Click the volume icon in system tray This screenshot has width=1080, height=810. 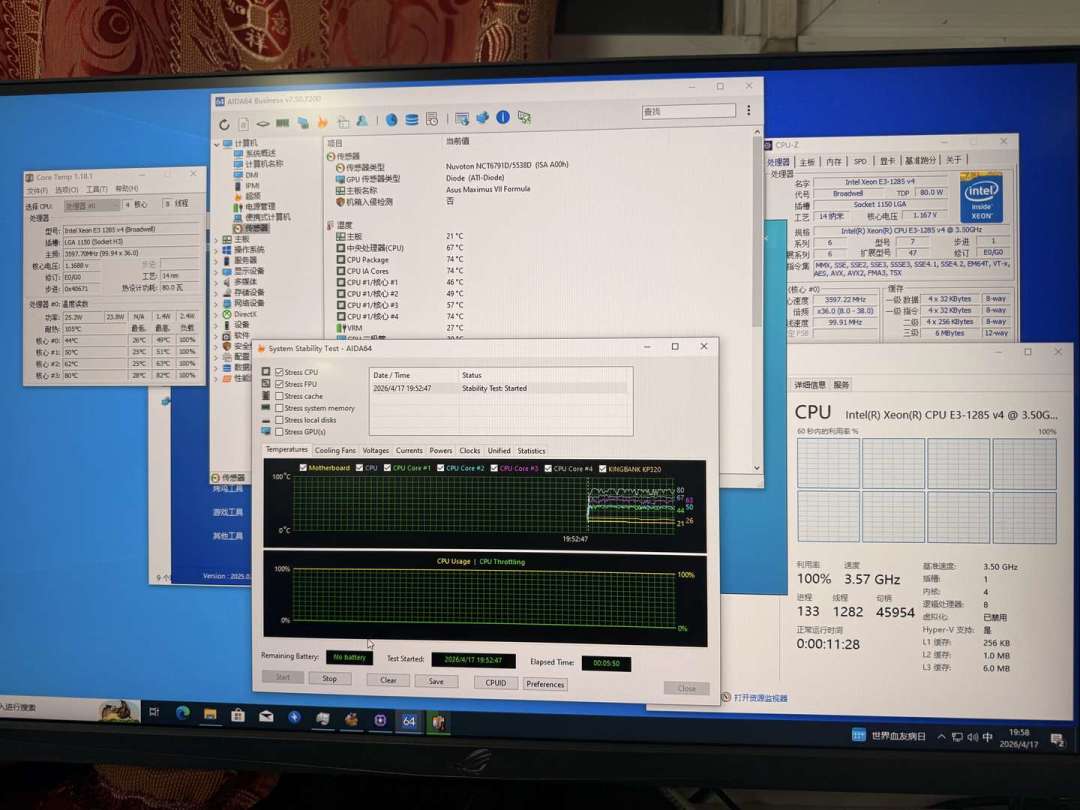[x=972, y=737]
